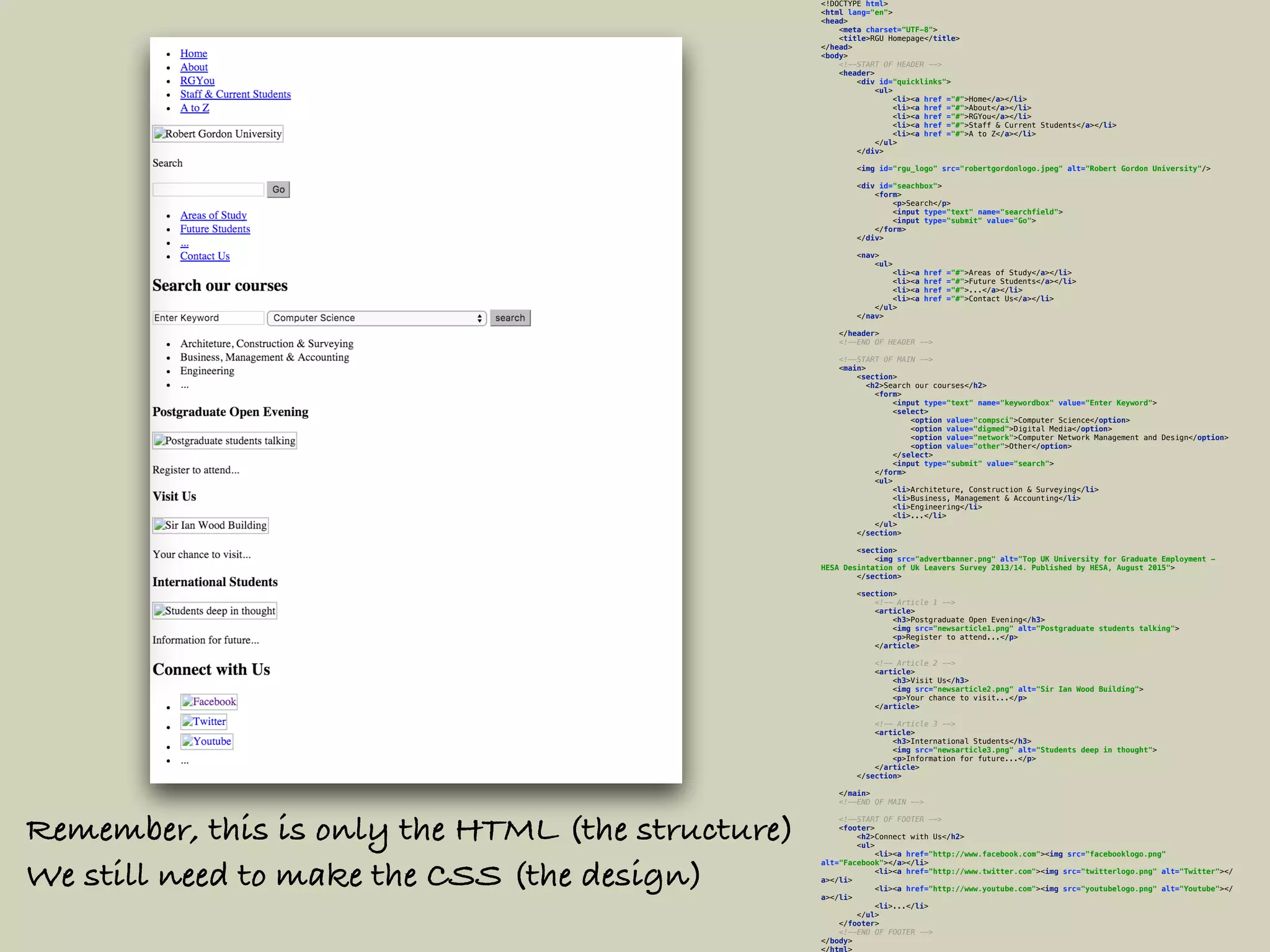Focus the empty site search text field
The height and width of the screenshot is (952, 1270).
click(208, 190)
